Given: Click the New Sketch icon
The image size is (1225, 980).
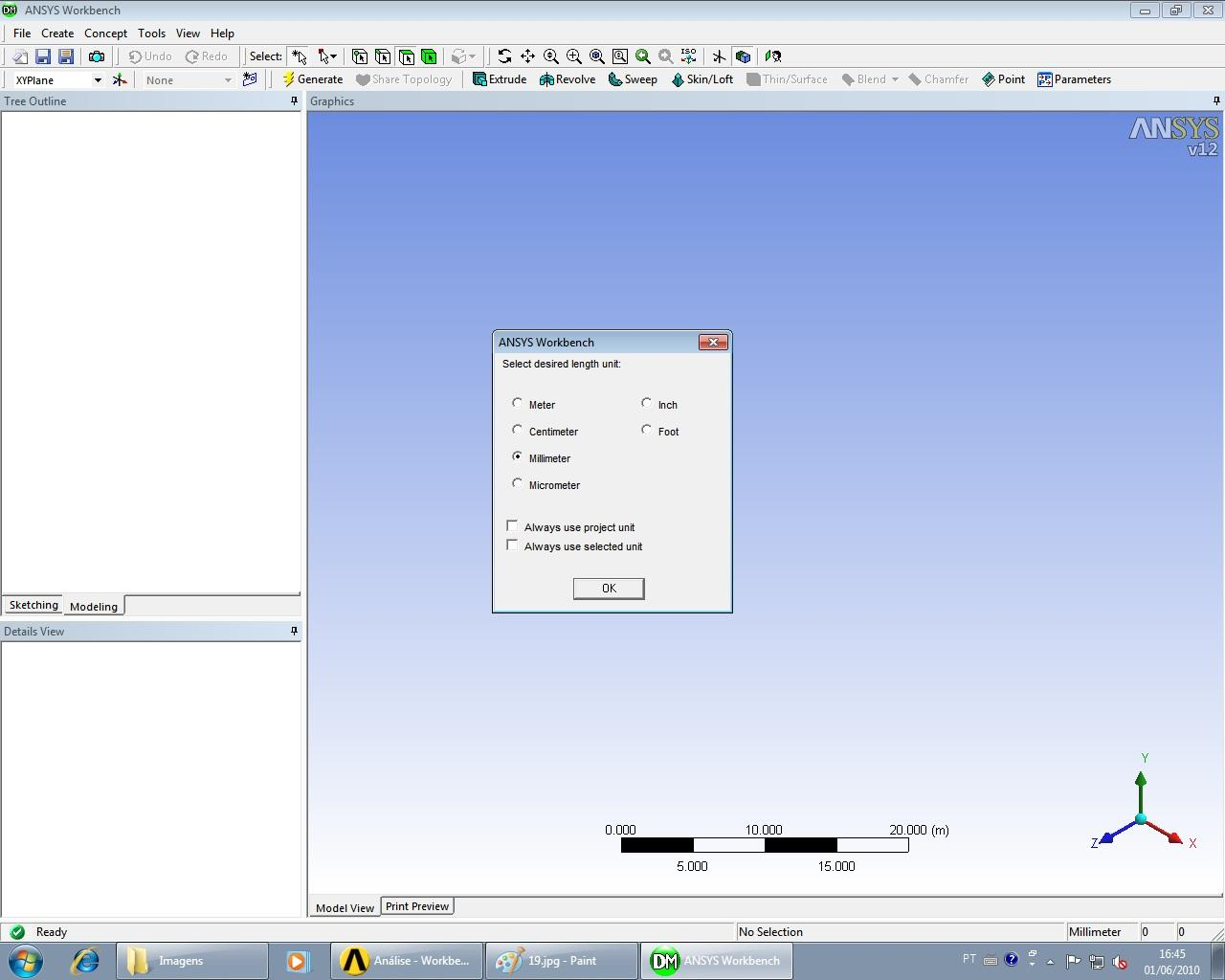Looking at the screenshot, I should [x=250, y=79].
